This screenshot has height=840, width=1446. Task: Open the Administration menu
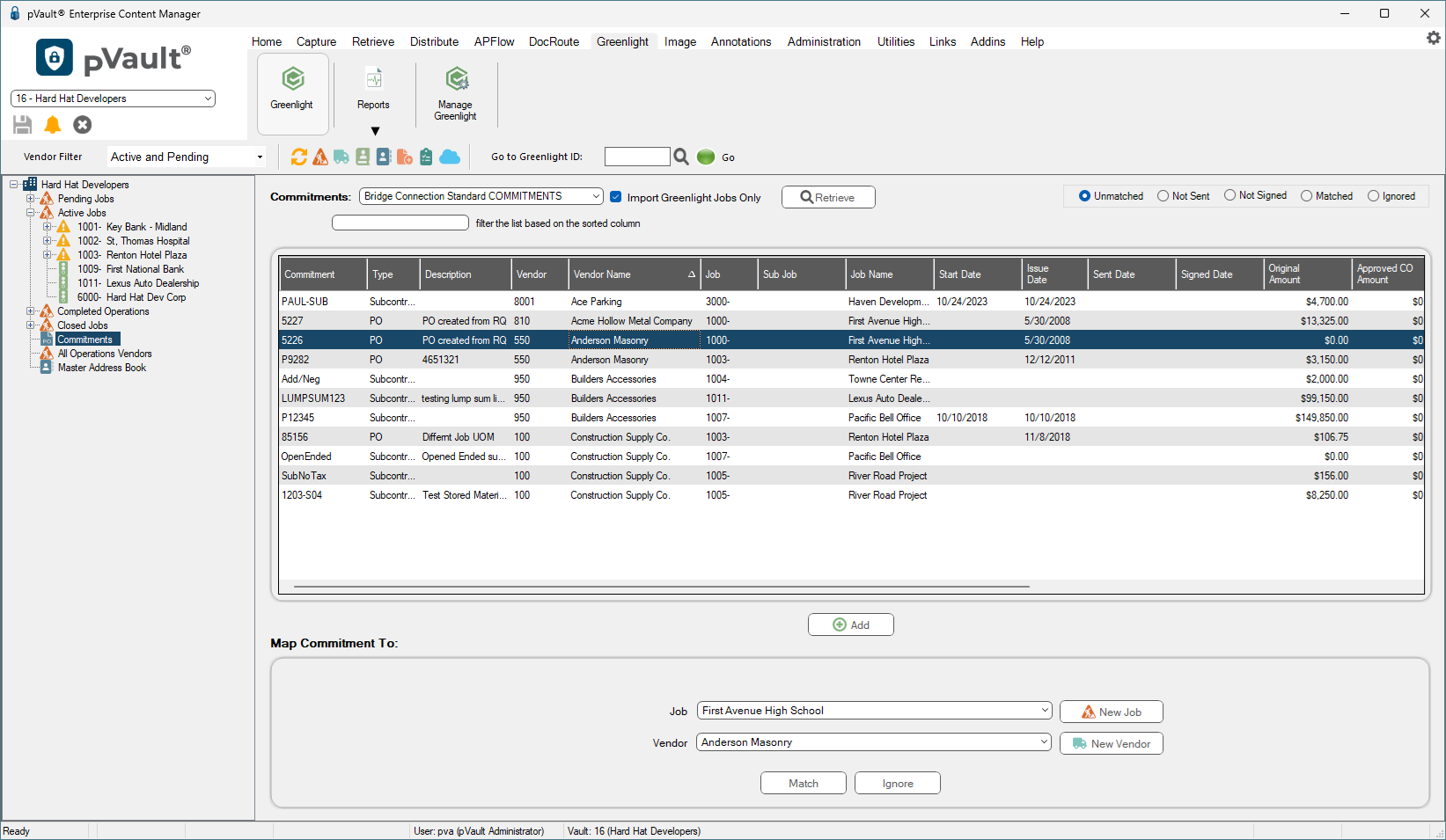825,41
